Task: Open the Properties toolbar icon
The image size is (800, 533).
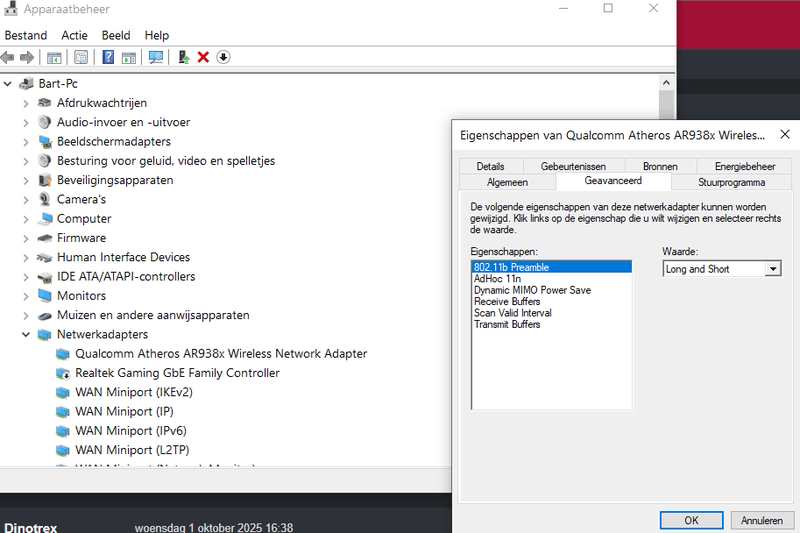Action: click(x=81, y=57)
